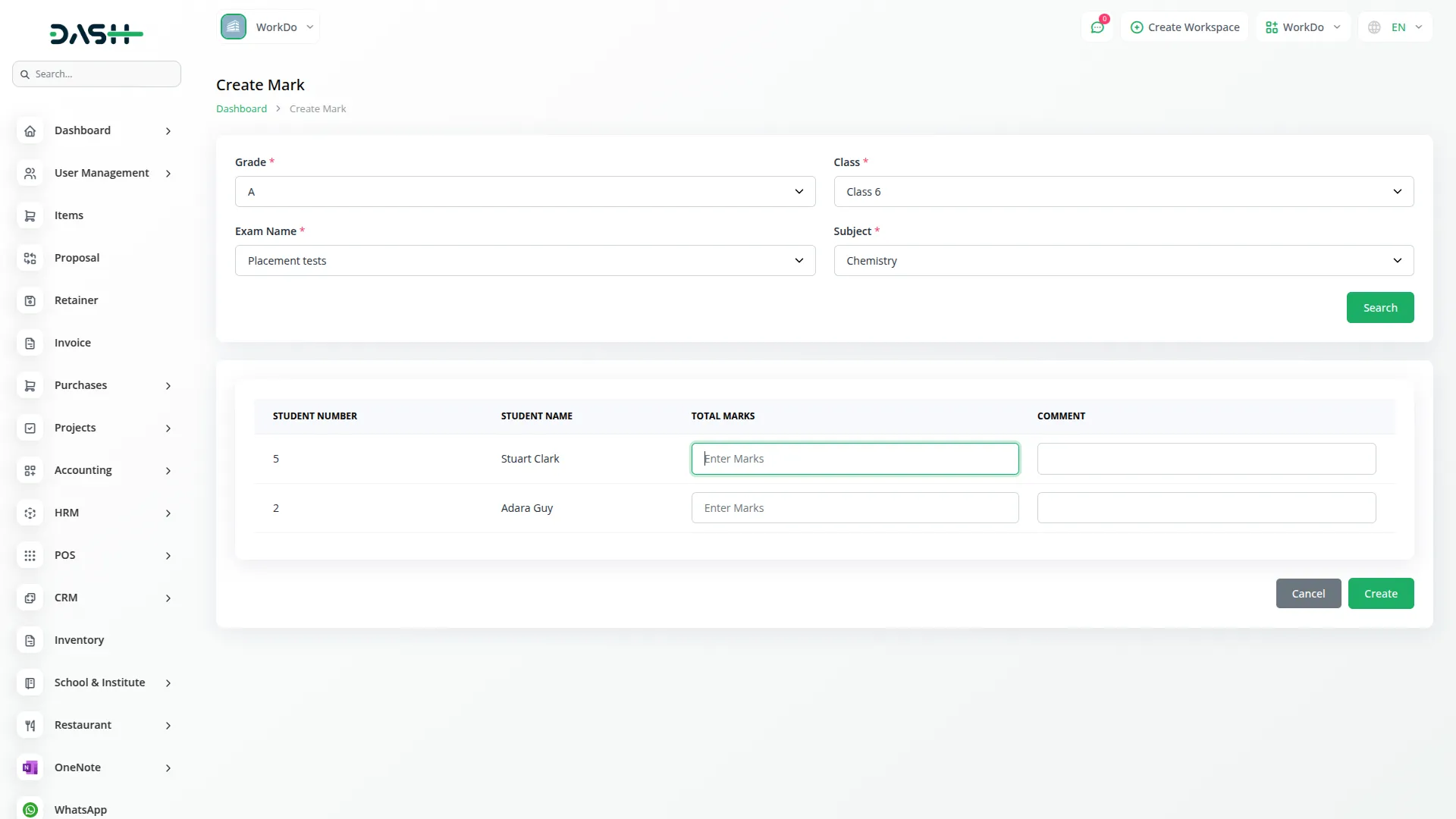The height and width of the screenshot is (819, 1456).
Task: Open the Exam Name dropdown
Action: tap(525, 260)
